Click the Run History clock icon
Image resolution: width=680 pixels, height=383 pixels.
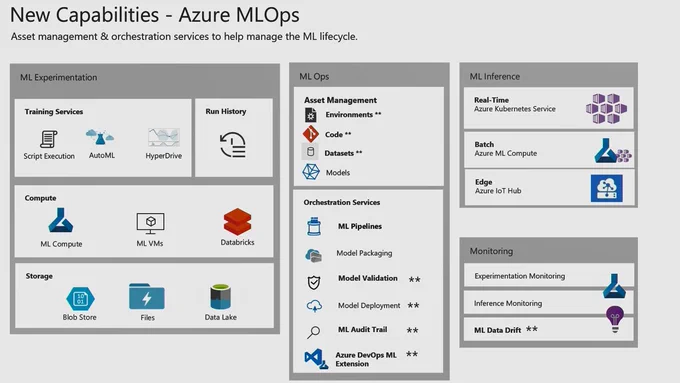click(x=233, y=145)
